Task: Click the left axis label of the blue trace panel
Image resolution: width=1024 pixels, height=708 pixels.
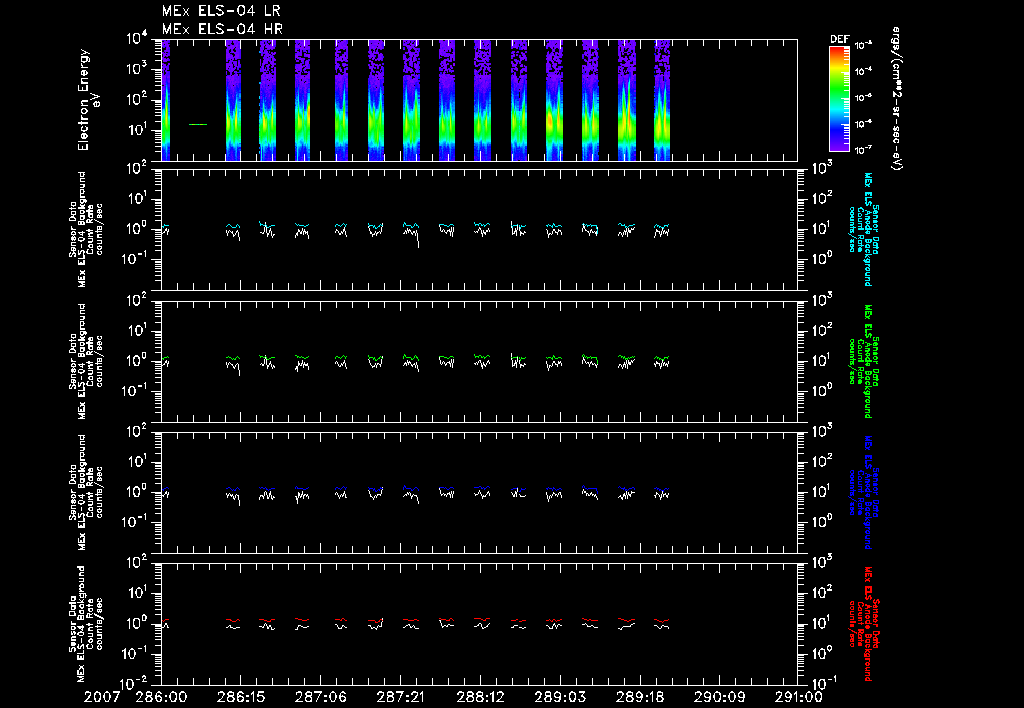Action: pyautogui.click(x=86, y=492)
